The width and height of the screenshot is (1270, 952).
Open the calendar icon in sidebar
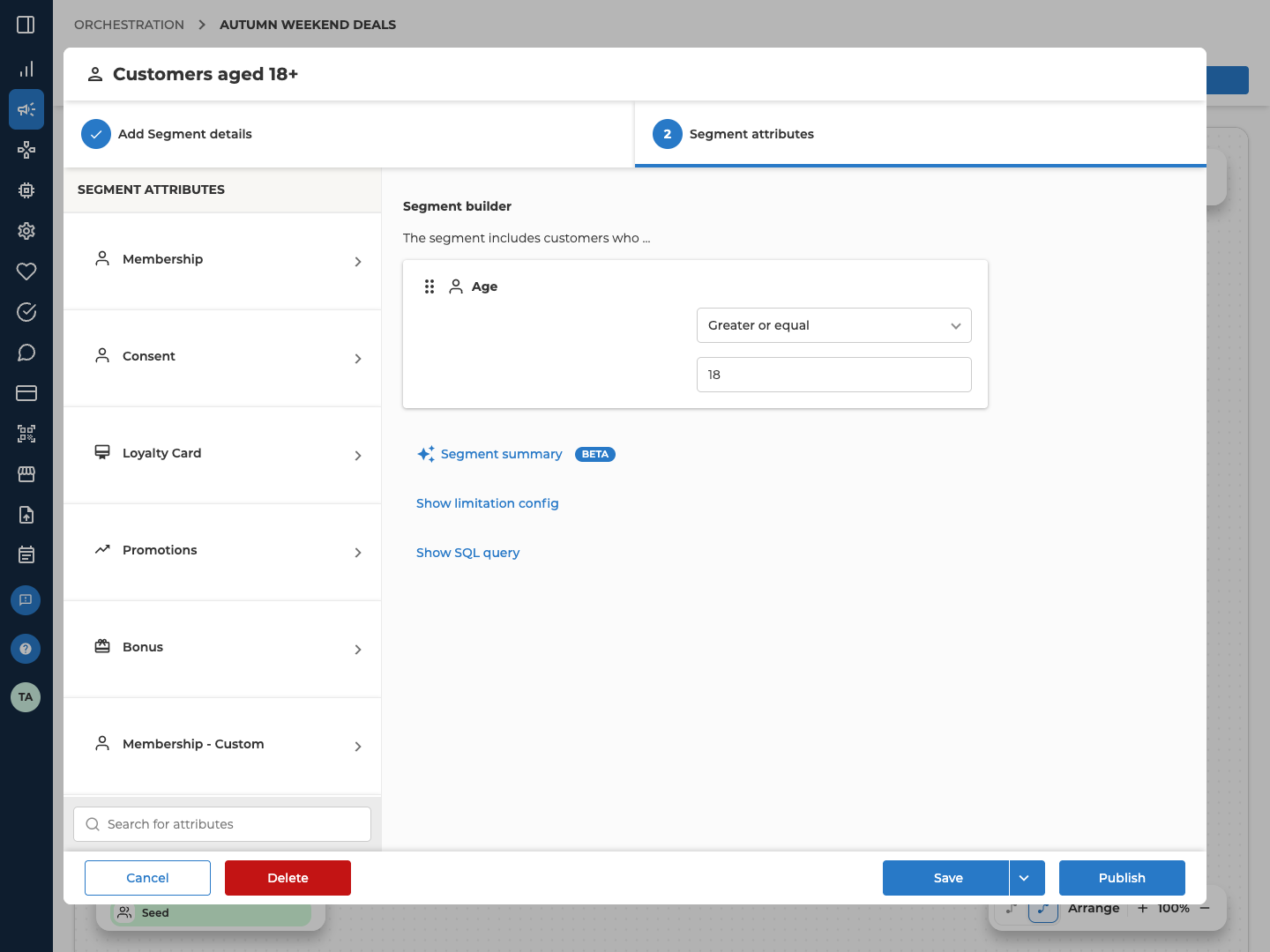(x=26, y=554)
